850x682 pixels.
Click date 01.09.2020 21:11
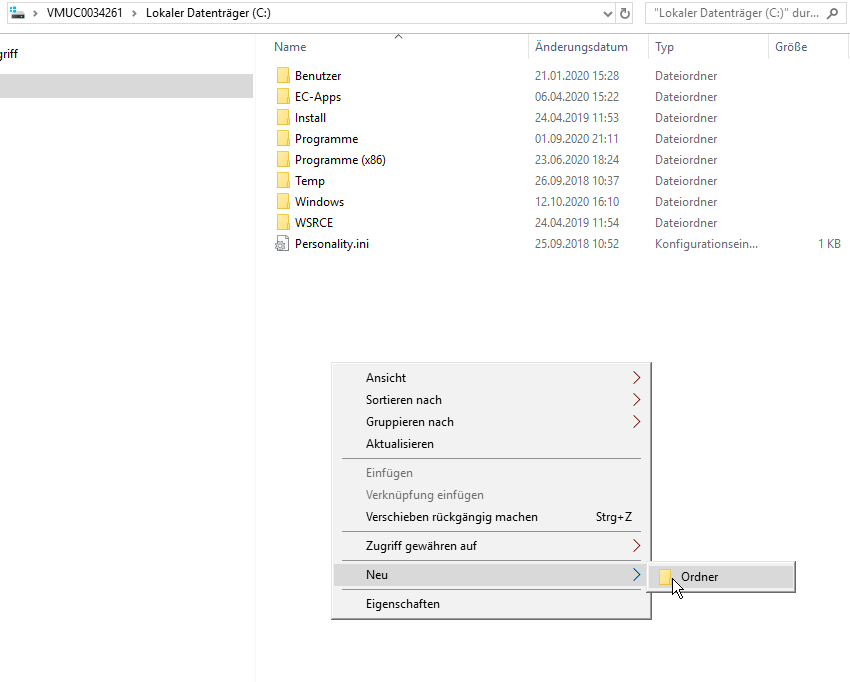577,139
